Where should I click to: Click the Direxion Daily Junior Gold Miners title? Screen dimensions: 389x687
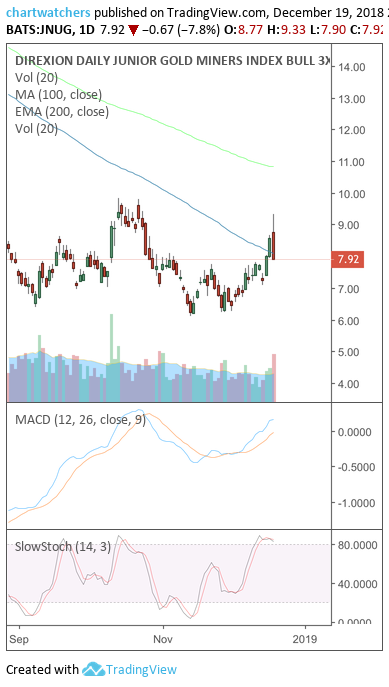172,60
